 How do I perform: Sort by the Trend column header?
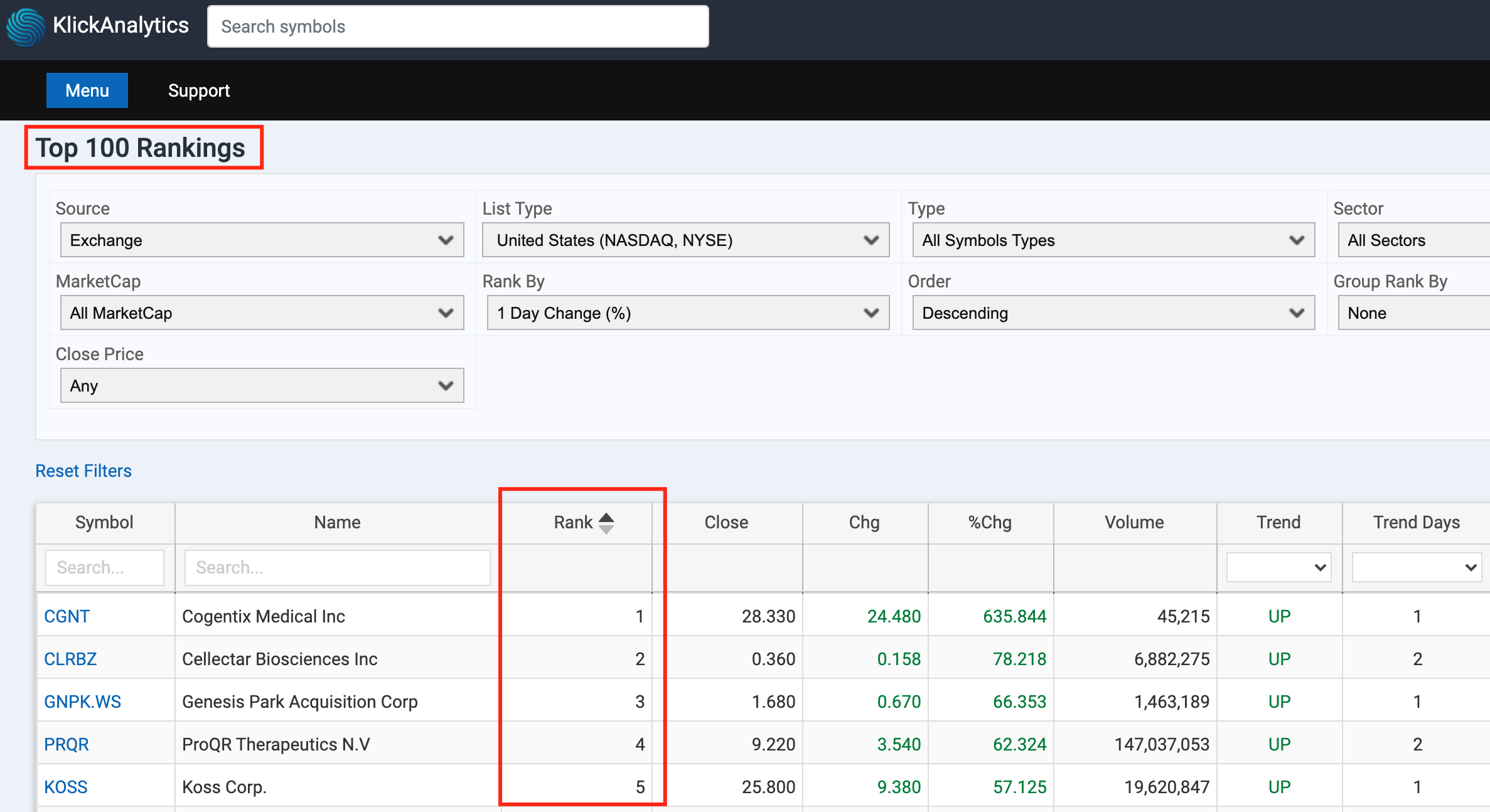1278,522
